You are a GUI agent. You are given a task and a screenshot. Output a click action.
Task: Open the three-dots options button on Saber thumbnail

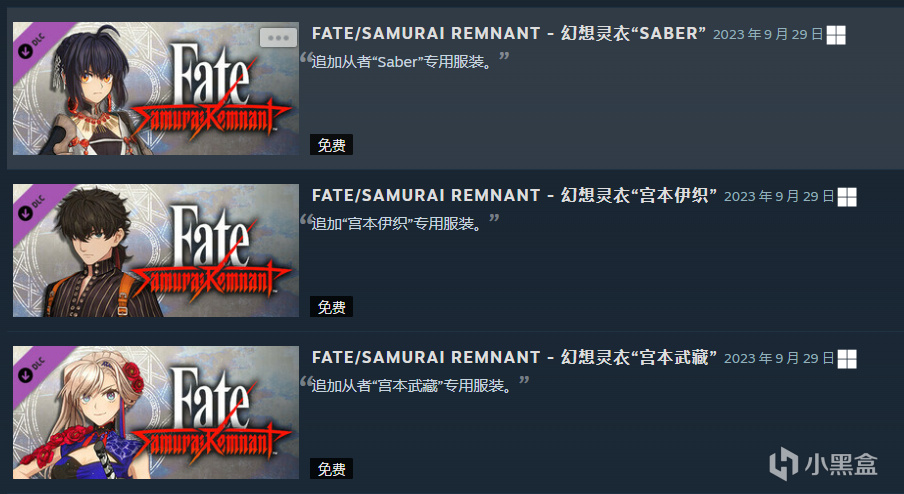point(278,37)
